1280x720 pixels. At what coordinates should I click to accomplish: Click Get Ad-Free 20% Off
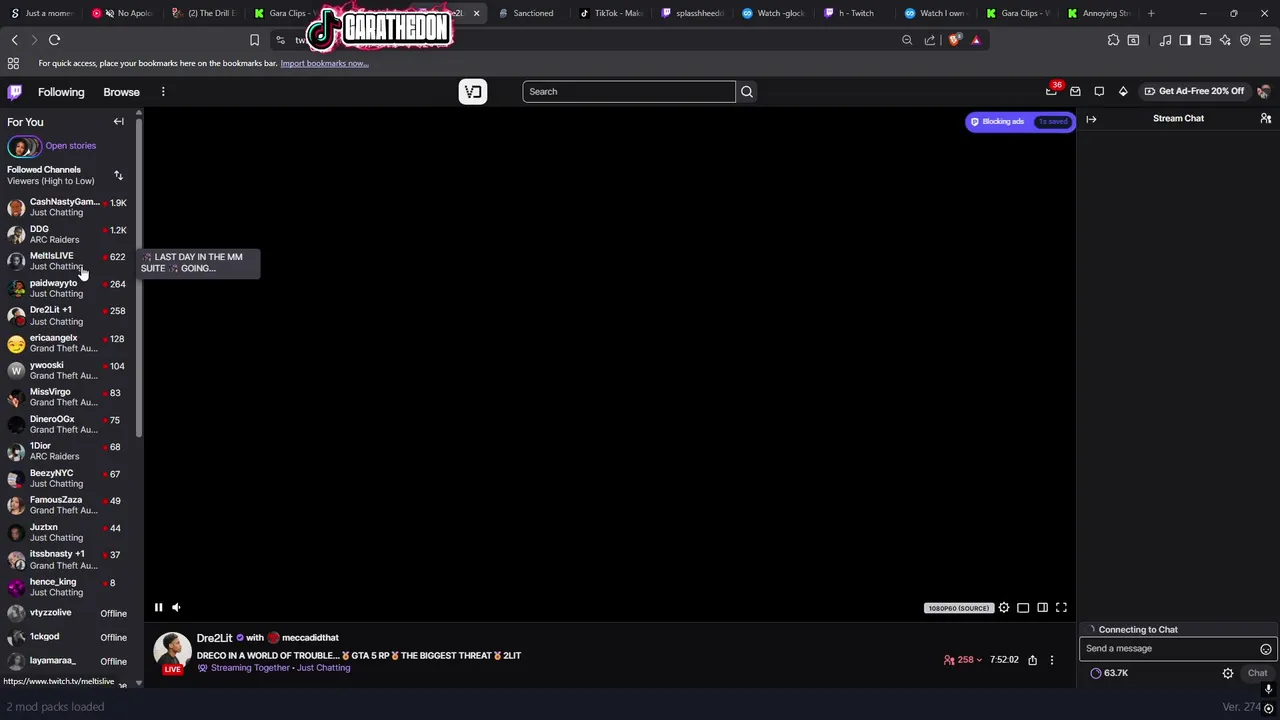click(1194, 91)
